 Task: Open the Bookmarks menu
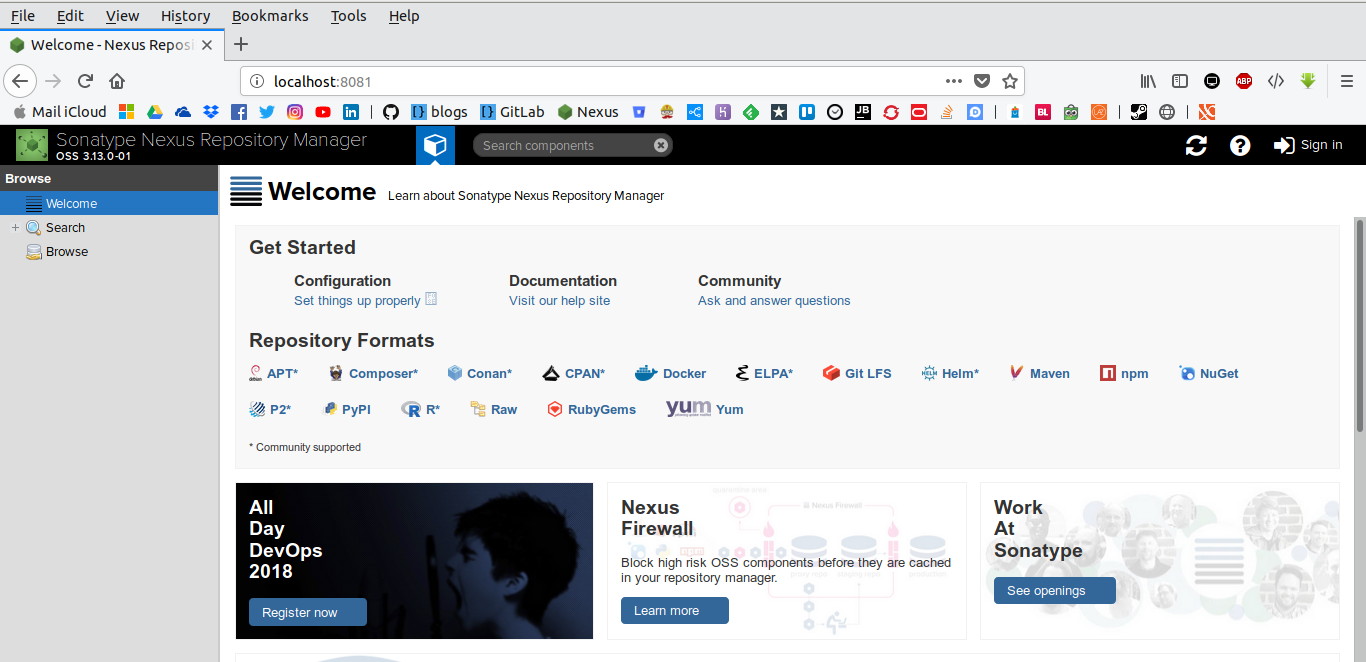pyautogui.click(x=270, y=16)
